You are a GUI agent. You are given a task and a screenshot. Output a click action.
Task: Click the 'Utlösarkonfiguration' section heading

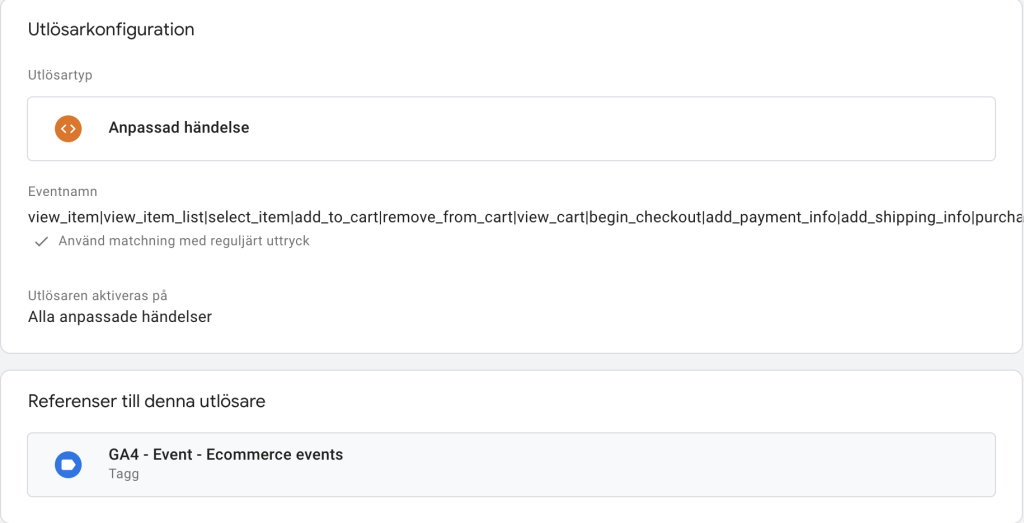(111, 29)
